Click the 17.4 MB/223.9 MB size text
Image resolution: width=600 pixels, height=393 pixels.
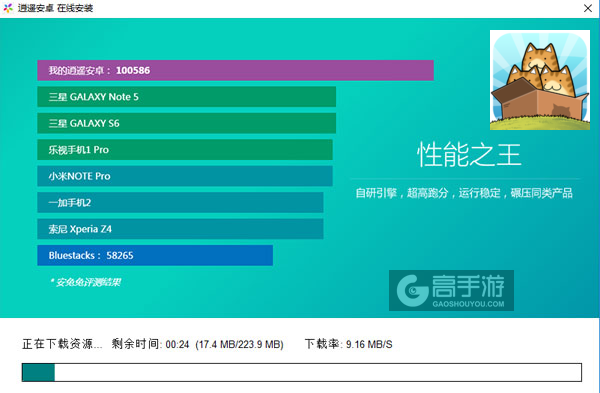click(x=240, y=344)
